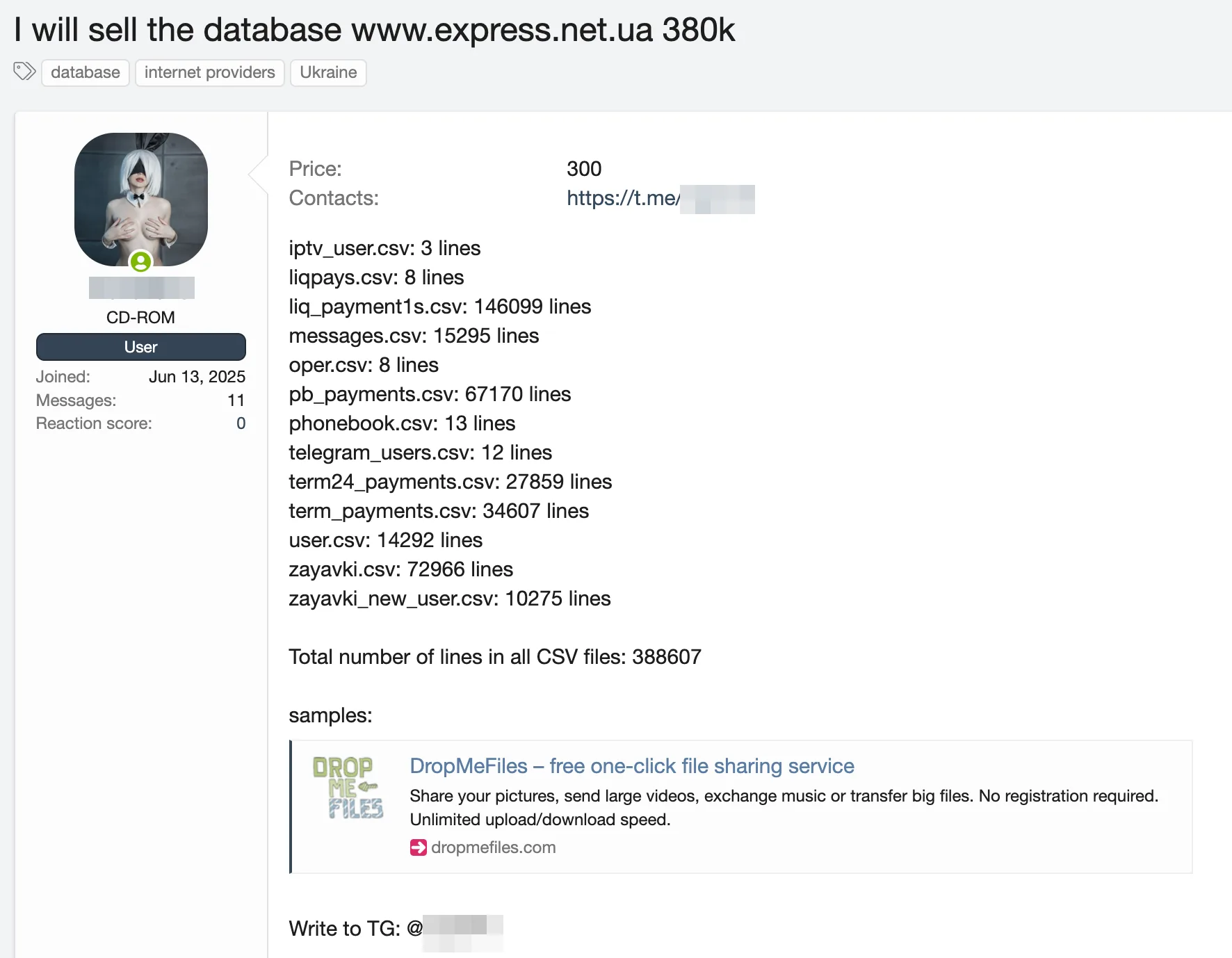The image size is (1232, 958).
Task: Click the blurred username under the avatar
Action: (142, 287)
